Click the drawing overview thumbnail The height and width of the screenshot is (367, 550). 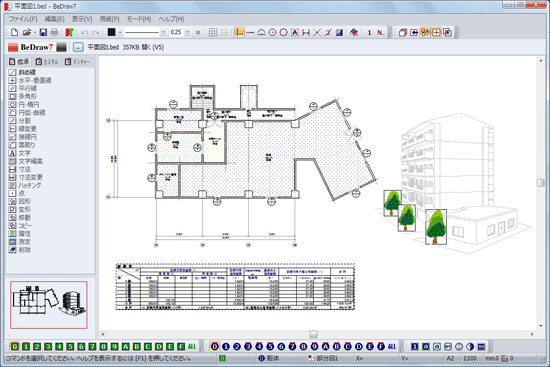(x=49, y=305)
